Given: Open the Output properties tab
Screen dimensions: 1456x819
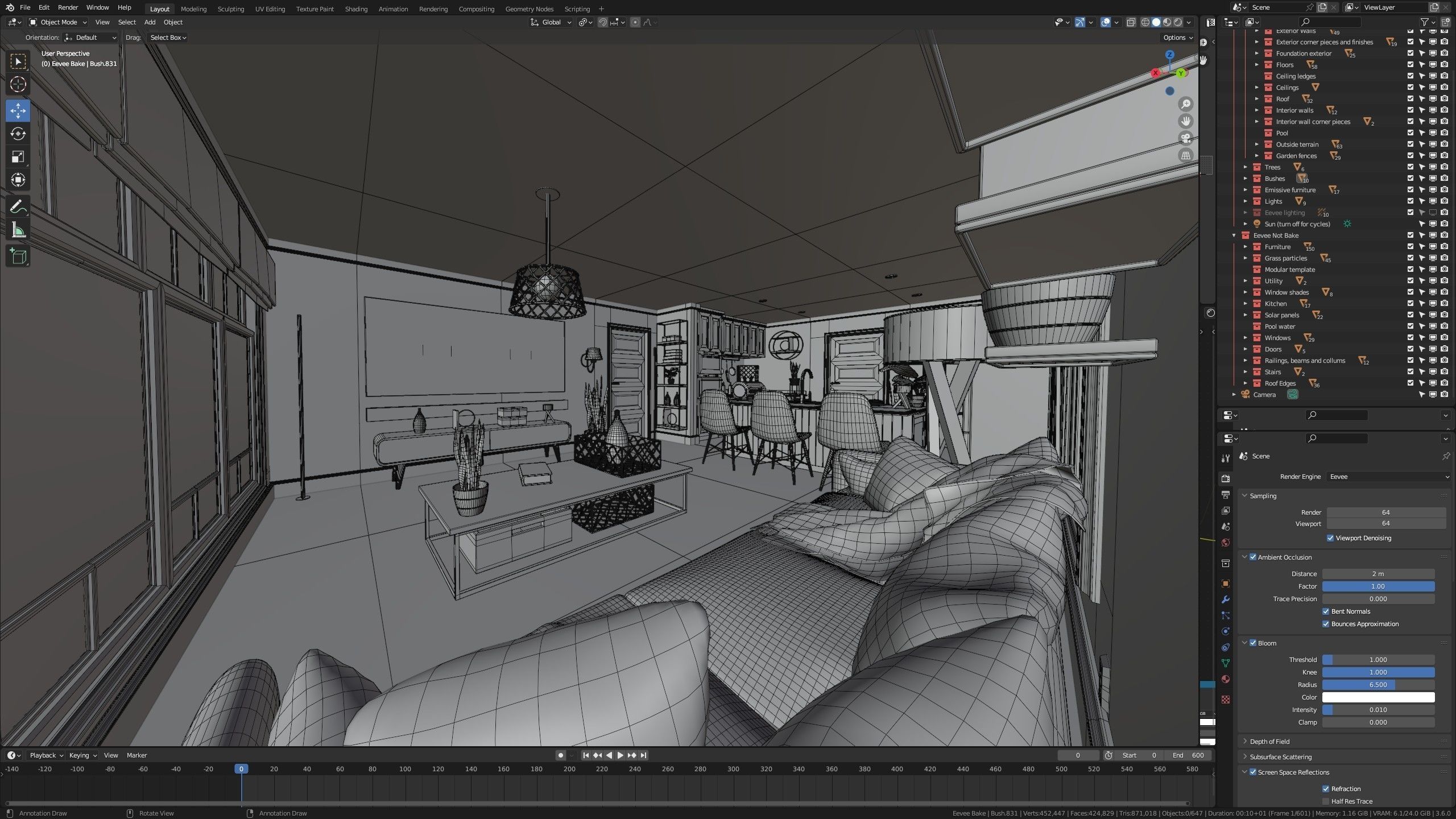Looking at the screenshot, I should (1226, 495).
